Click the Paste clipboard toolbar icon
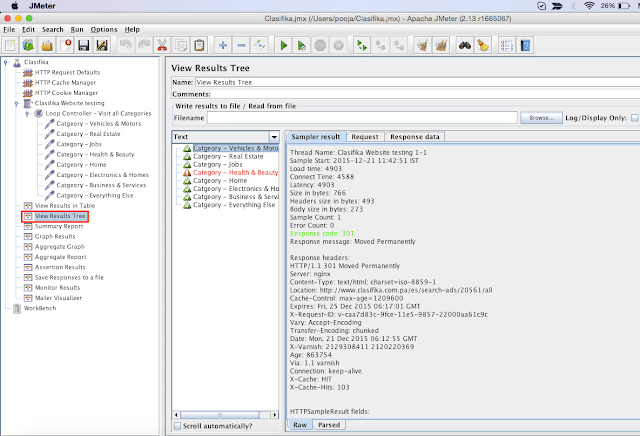This screenshot has height=436, width=640. point(199,45)
